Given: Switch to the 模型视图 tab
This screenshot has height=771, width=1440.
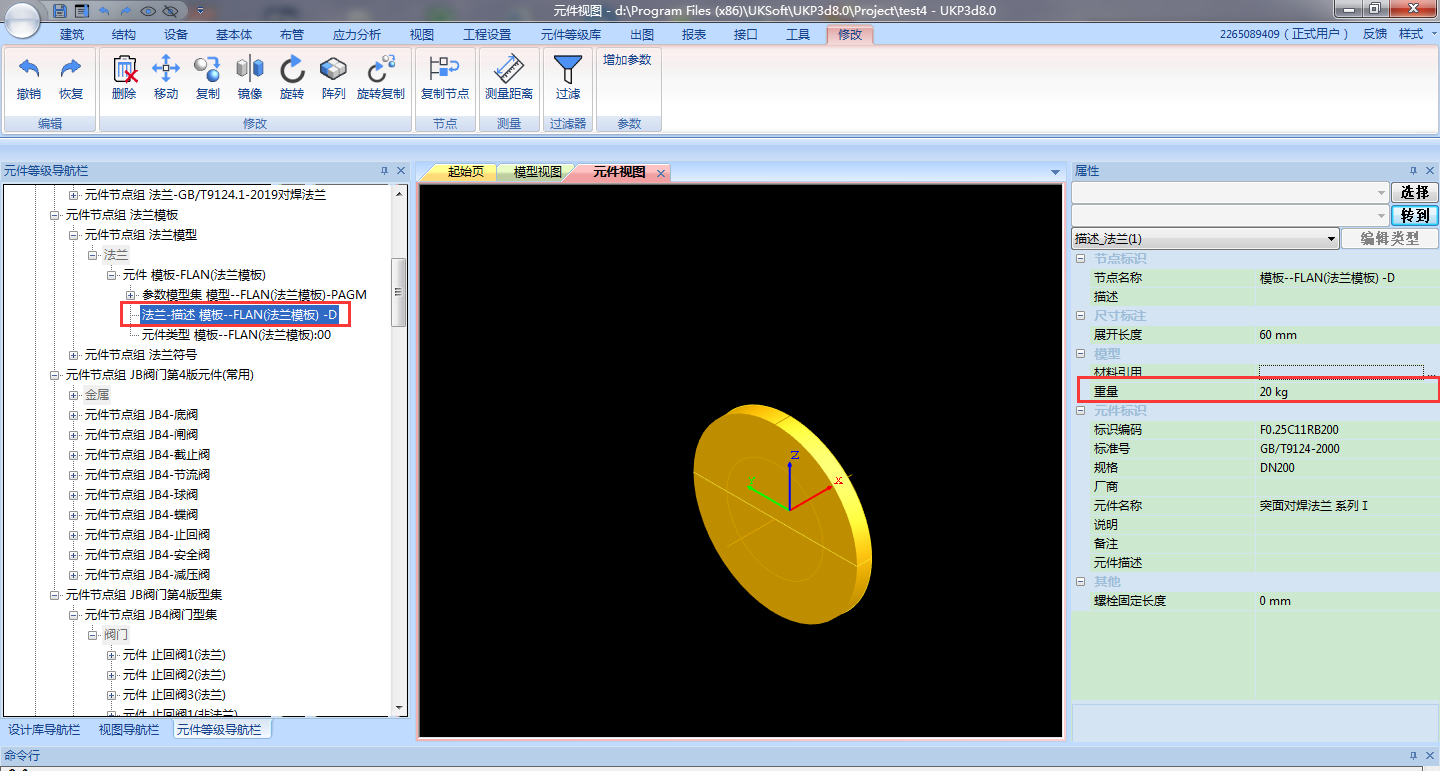Looking at the screenshot, I should tap(538, 172).
